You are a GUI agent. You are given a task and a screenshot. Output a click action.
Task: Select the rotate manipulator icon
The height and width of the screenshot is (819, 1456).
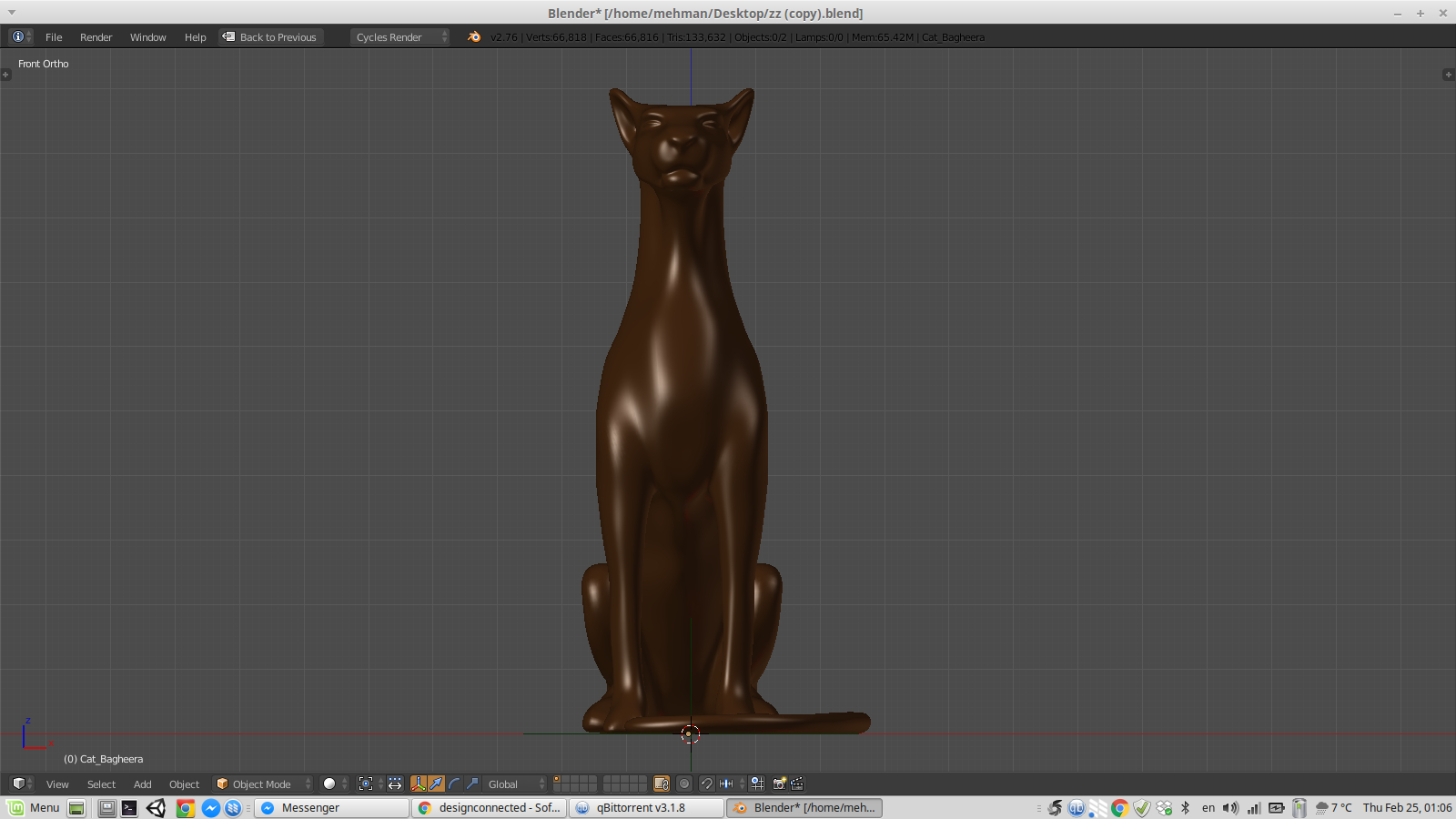(x=453, y=784)
